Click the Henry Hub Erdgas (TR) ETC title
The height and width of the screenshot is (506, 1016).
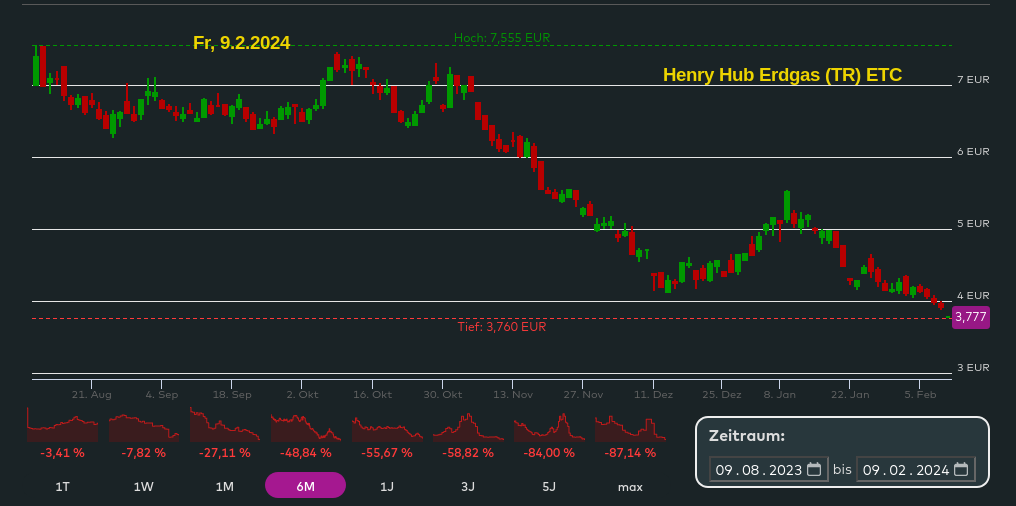[x=782, y=75]
